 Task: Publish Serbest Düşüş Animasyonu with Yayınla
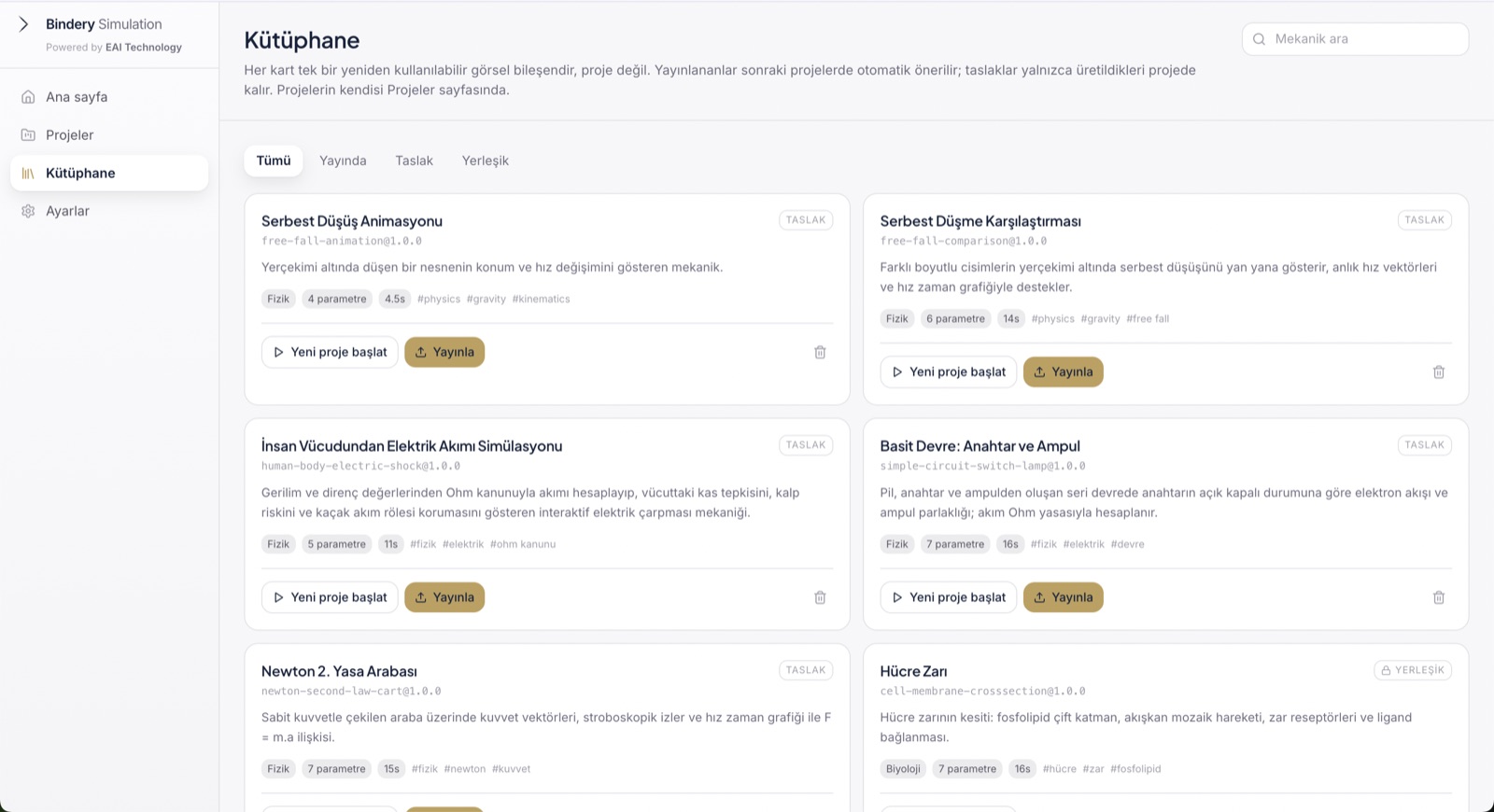click(444, 353)
